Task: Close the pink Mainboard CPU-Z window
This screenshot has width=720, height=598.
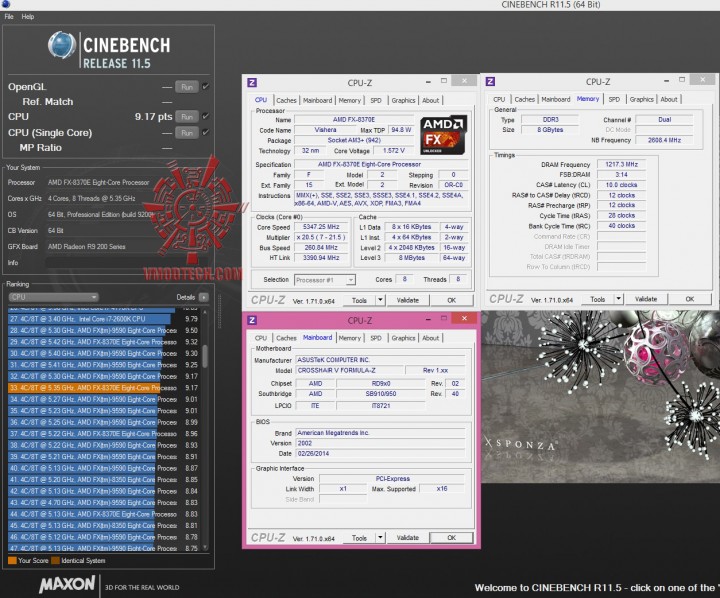Action: 464,318
